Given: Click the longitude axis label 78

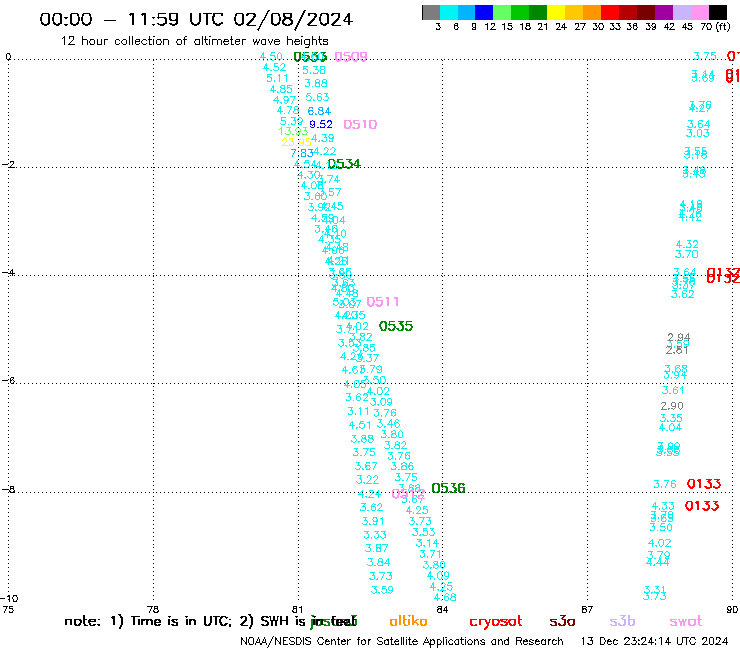Looking at the screenshot, I should click(153, 609).
